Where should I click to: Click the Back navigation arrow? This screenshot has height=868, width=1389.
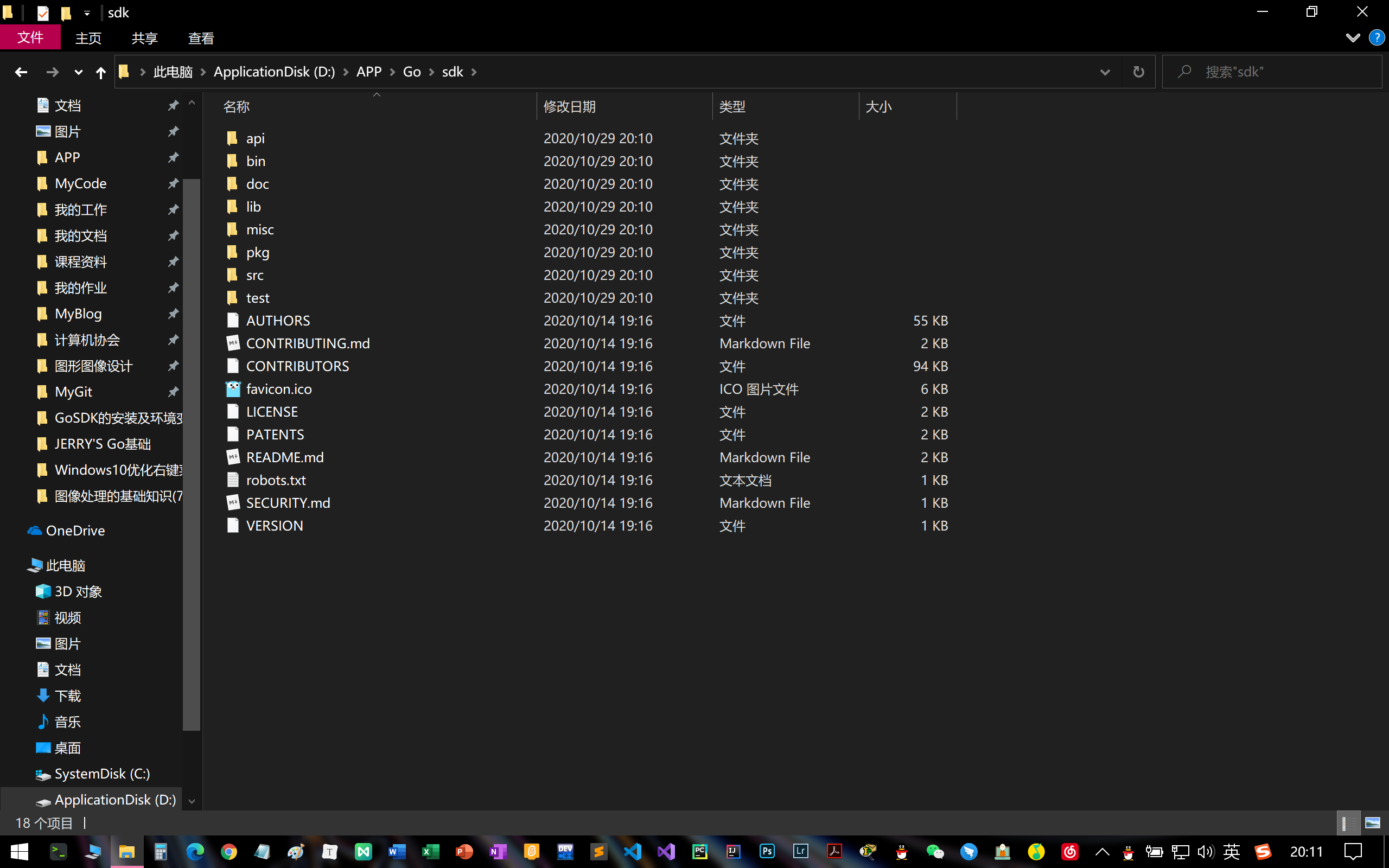click(21, 72)
